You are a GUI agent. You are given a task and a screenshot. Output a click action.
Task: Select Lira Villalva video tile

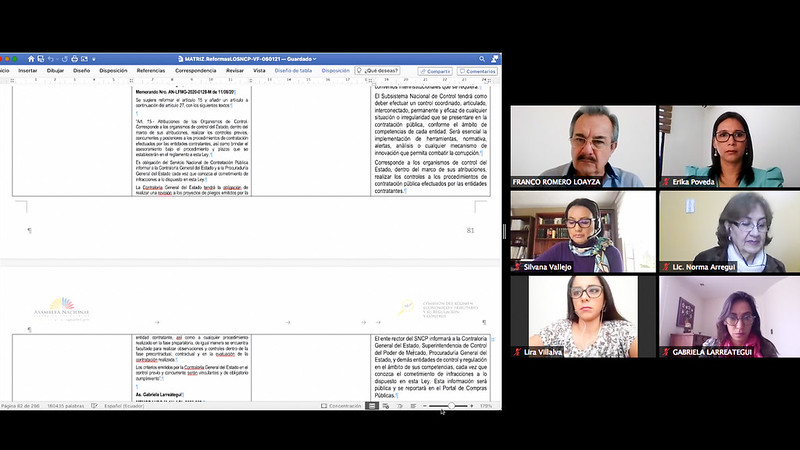tap(583, 317)
